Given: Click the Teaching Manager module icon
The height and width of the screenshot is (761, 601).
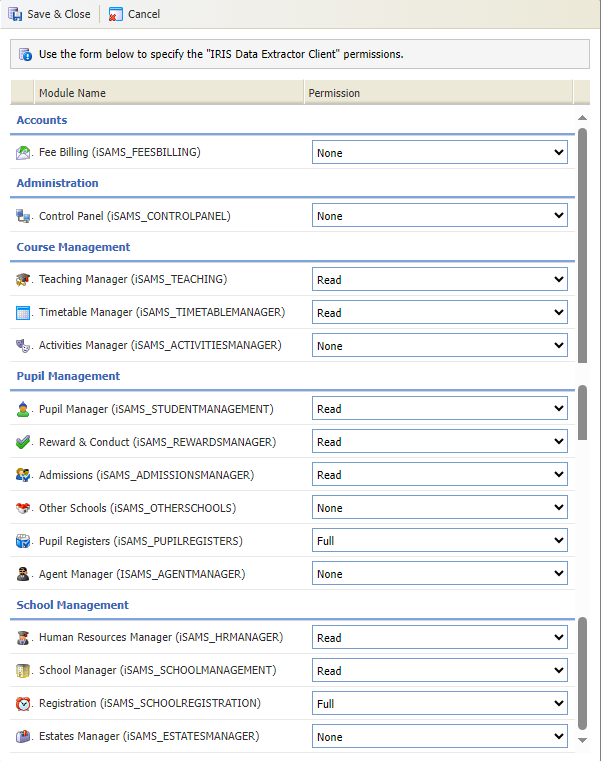Looking at the screenshot, I should 23,280.
